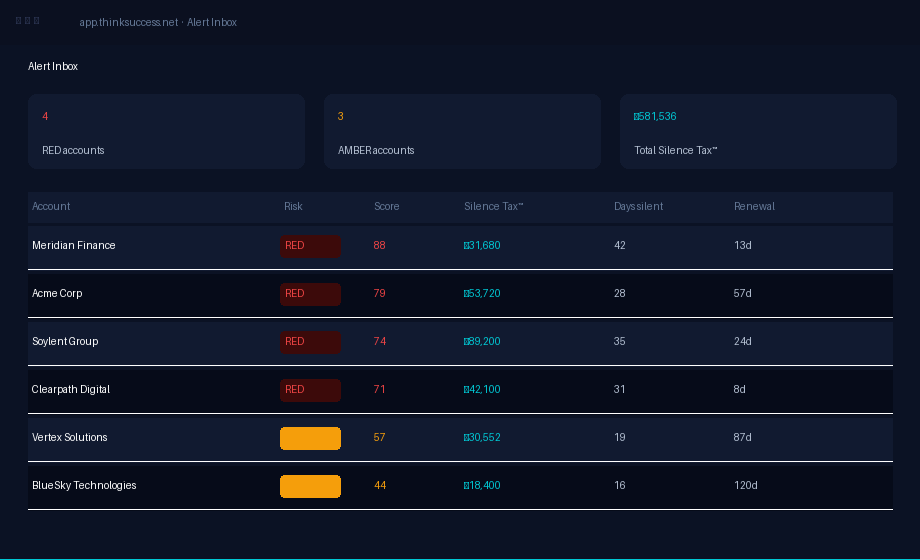Sort by the Renewal column header
Screen dimensions: 920x560
pyautogui.click(x=754, y=207)
